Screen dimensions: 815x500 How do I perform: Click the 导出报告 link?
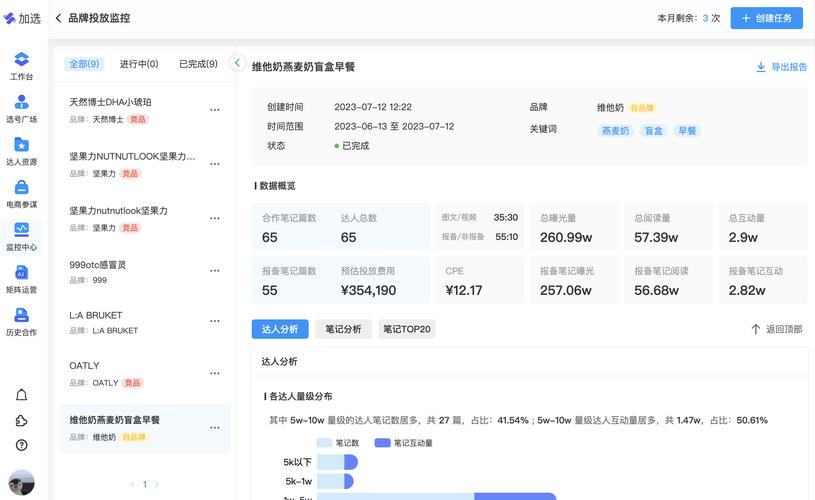coord(781,67)
